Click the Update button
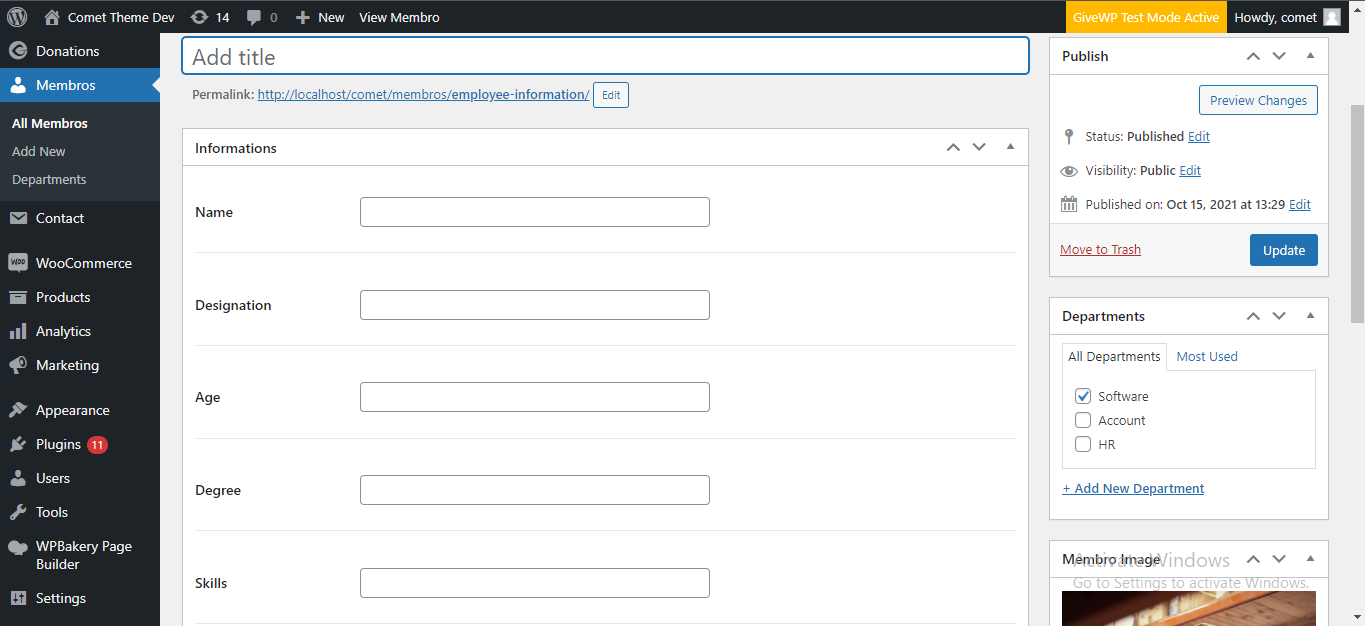 1284,250
